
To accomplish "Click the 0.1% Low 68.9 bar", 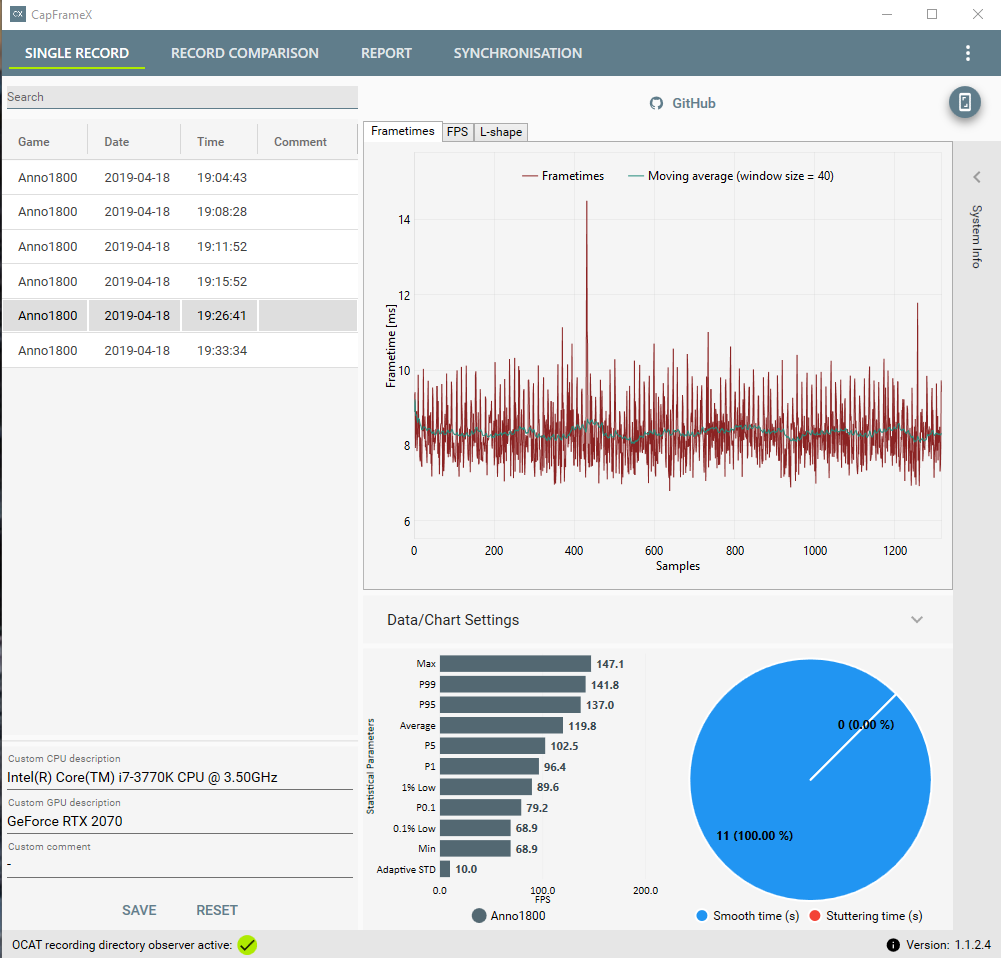I will (475, 828).
